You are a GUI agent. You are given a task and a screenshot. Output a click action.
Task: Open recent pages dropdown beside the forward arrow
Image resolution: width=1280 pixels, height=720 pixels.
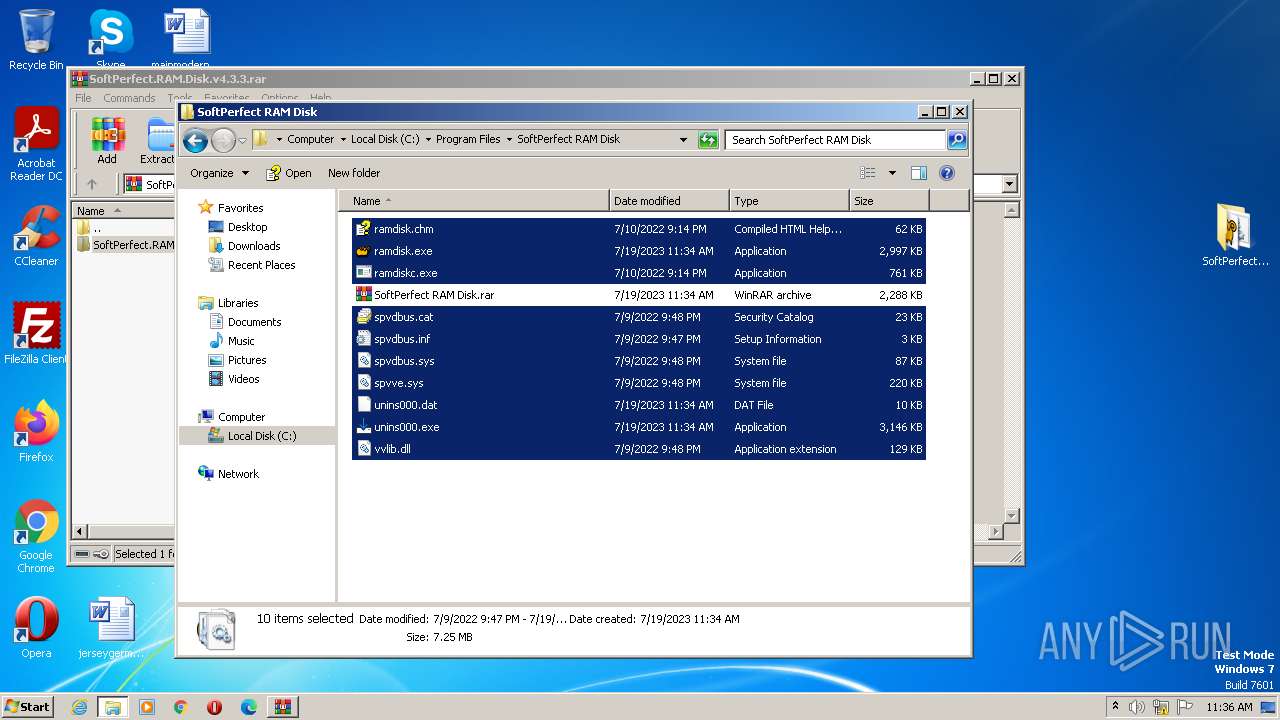tap(242, 140)
